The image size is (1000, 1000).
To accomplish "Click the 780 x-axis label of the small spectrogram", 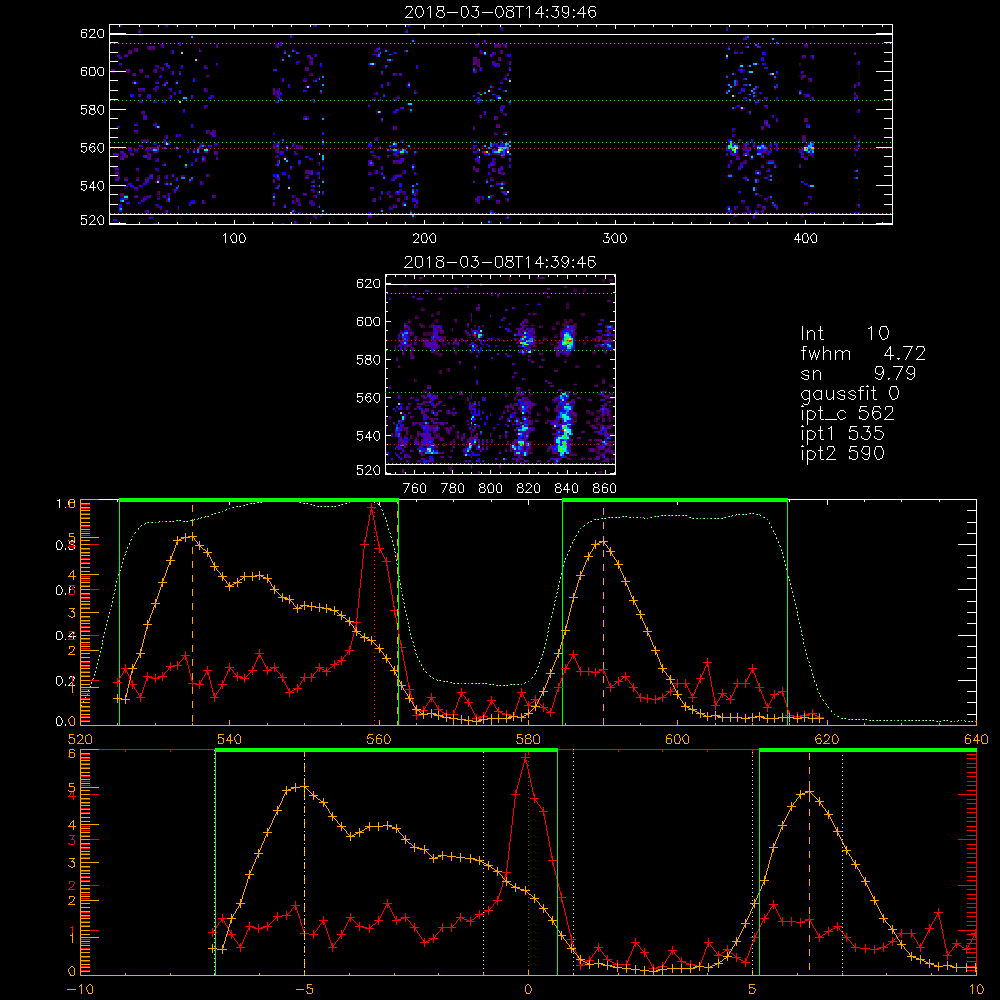I will (x=453, y=489).
